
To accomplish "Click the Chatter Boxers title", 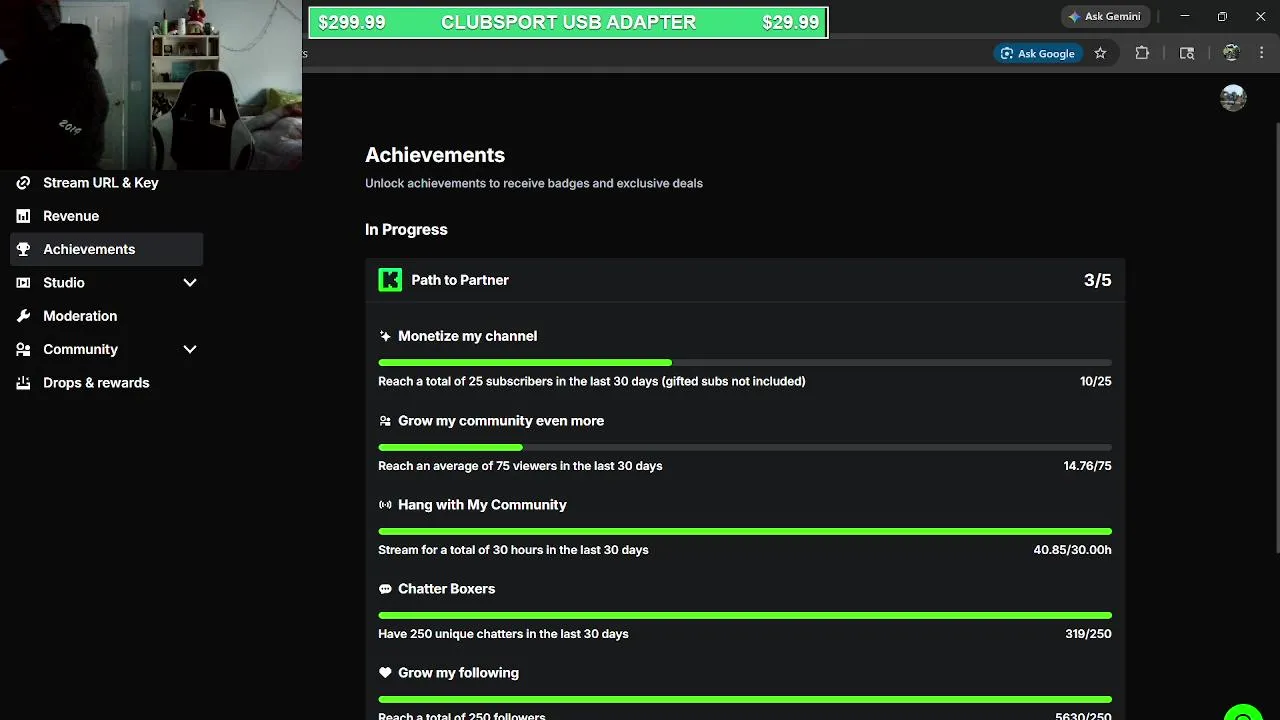I will click(446, 589).
